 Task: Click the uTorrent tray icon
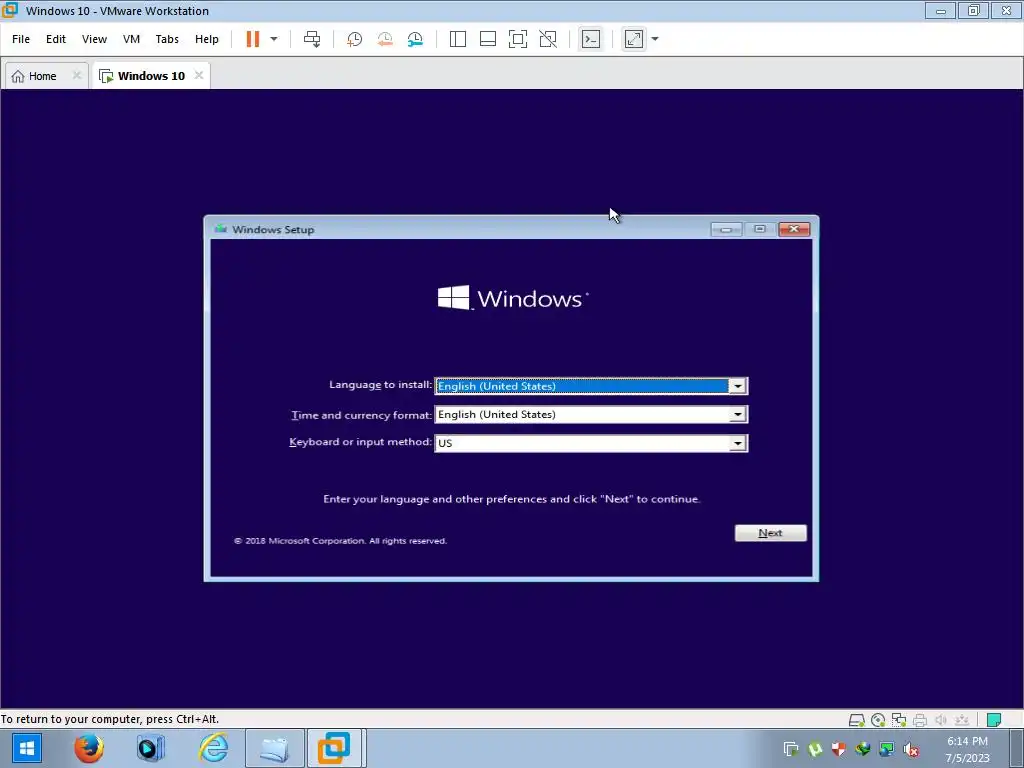814,748
